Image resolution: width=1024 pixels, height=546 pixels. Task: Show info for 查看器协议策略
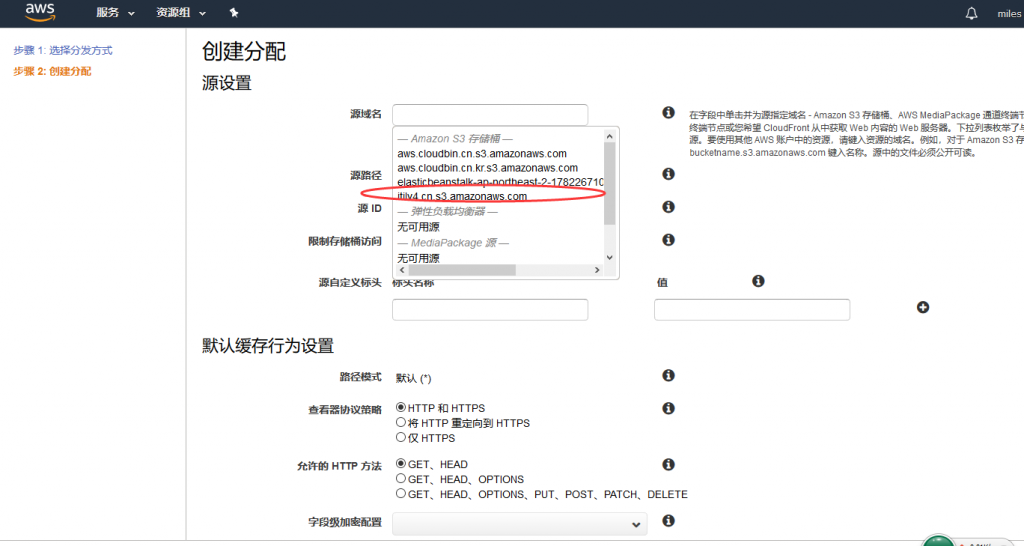point(668,408)
